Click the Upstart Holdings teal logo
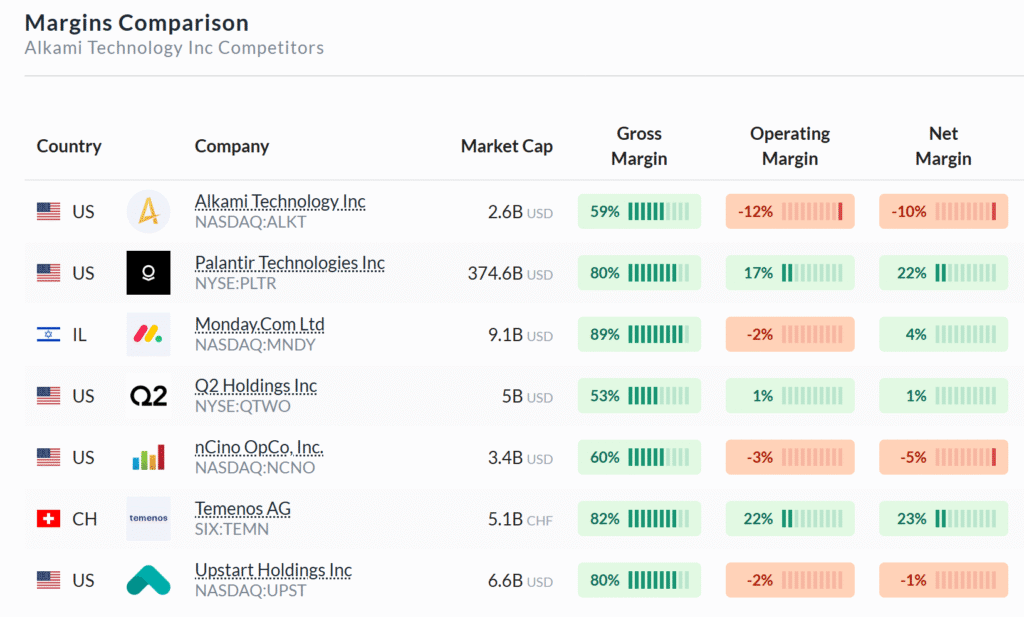This screenshot has height=617, width=1024. 148,580
